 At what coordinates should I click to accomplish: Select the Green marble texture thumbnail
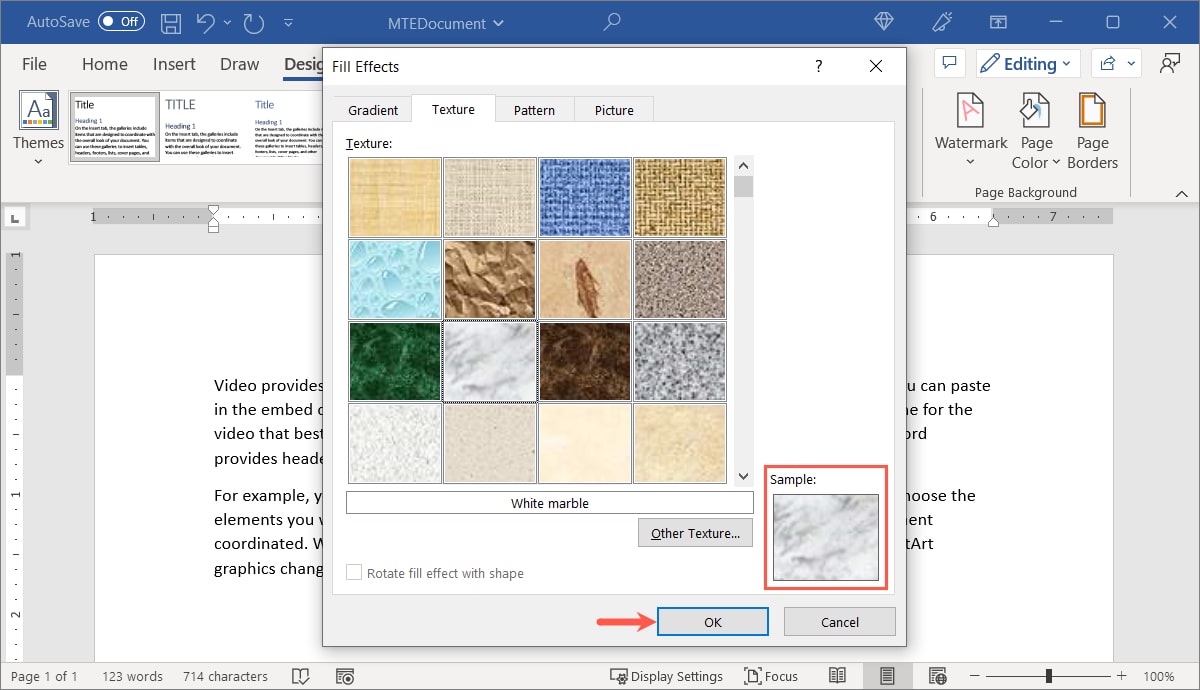[394, 360]
